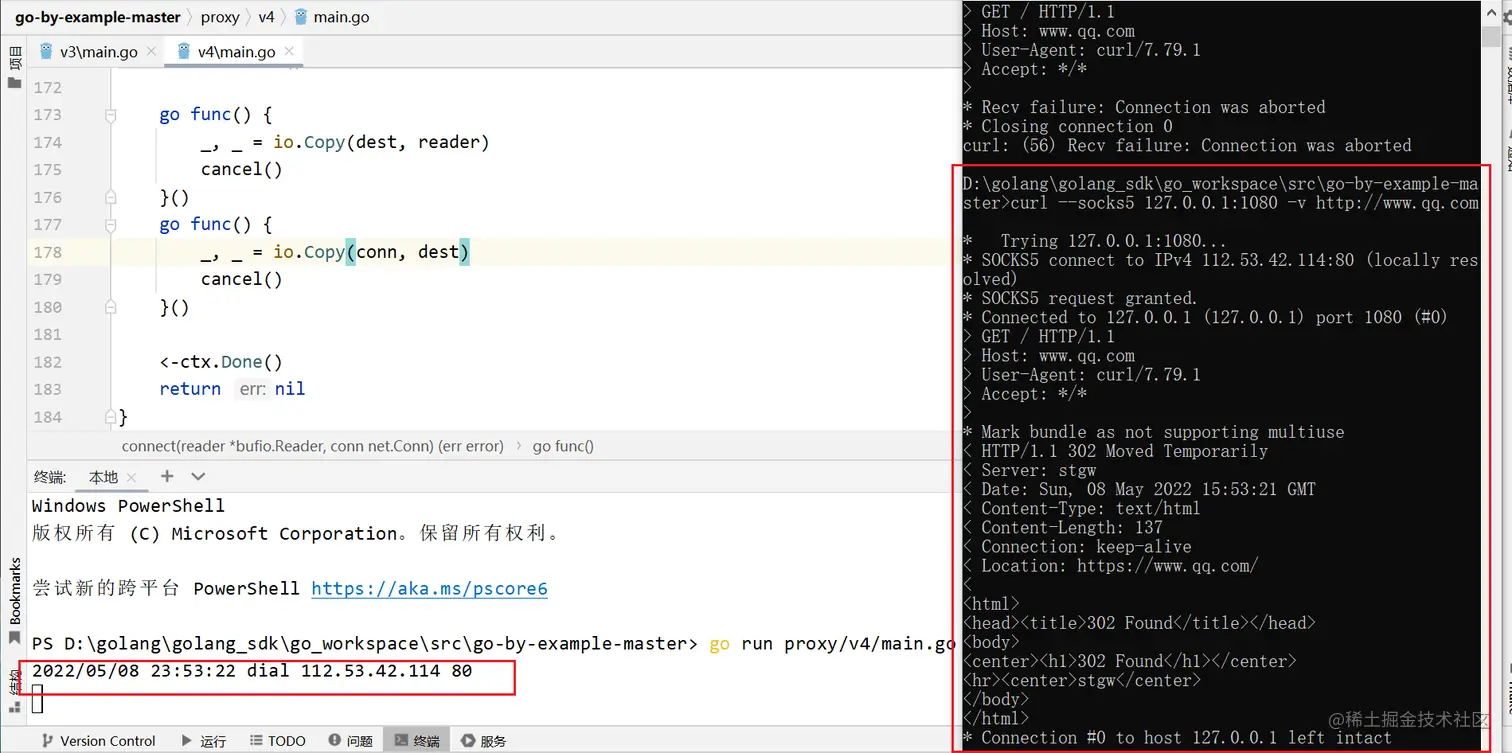This screenshot has height=753, width=1512.
Task: Click fold end marker at line 184
Action: (111, 417)
